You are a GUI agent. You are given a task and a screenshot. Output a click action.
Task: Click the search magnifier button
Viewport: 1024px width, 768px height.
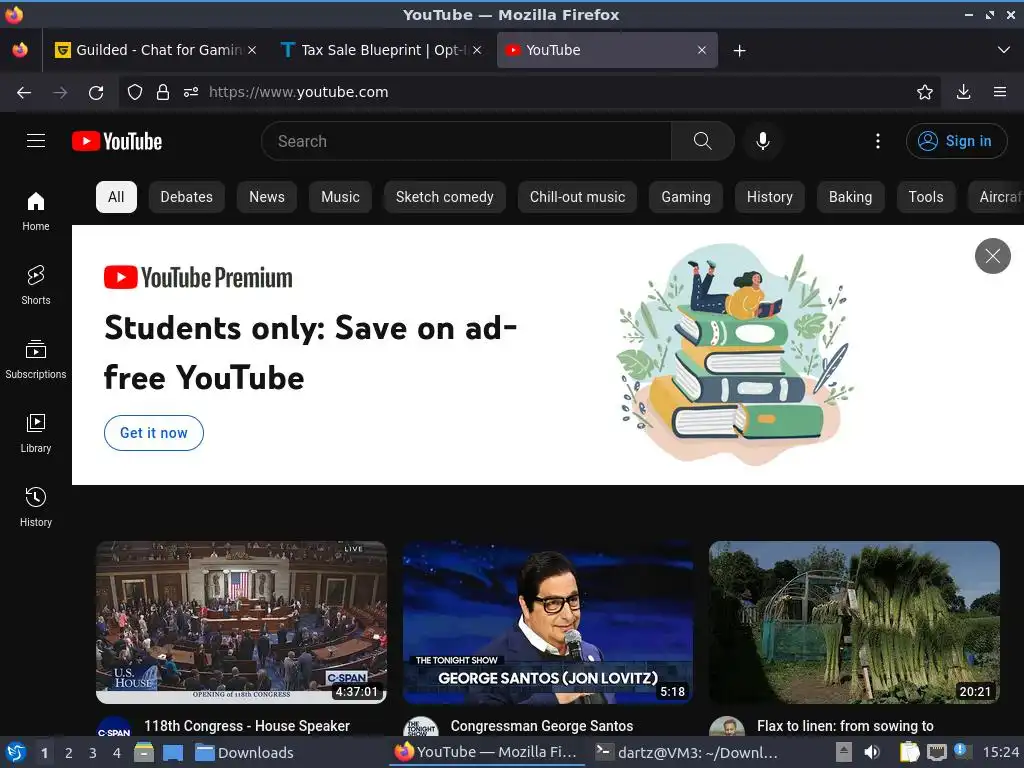point(703,141)
